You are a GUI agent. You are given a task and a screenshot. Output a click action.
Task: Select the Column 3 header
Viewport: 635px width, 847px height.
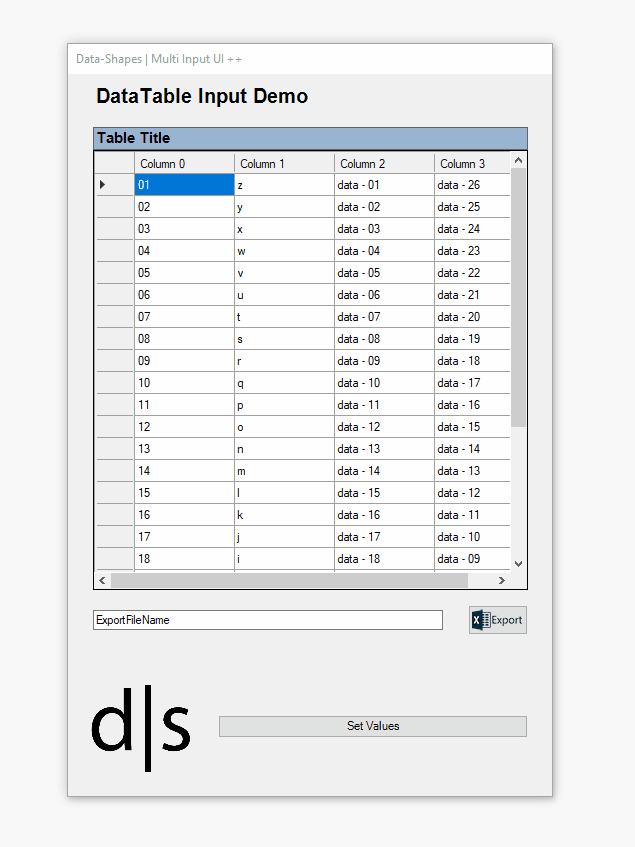471,164
